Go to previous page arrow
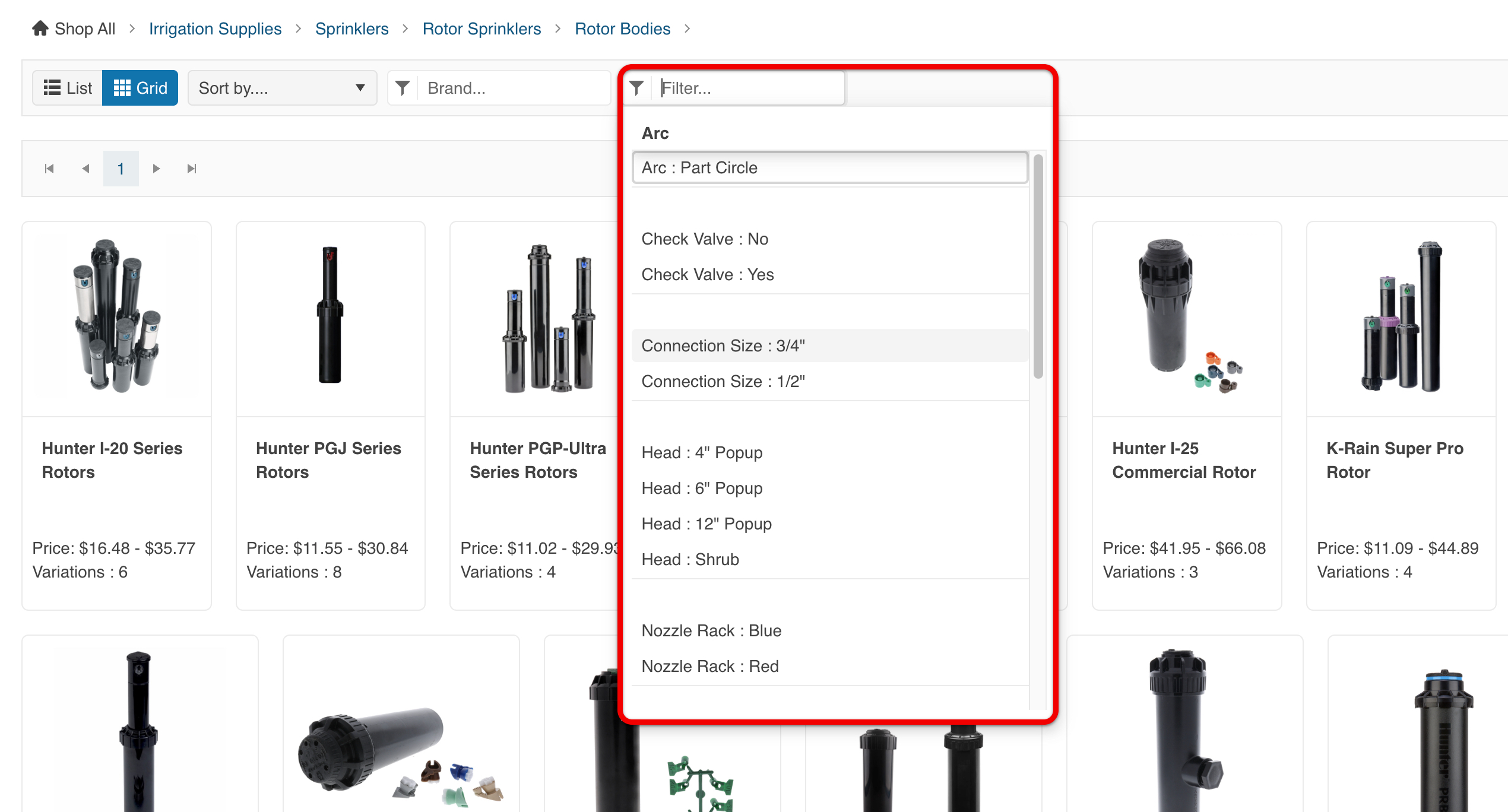Image resolution: width=1508 pixels, height=812 pixels. coord(85,169)
